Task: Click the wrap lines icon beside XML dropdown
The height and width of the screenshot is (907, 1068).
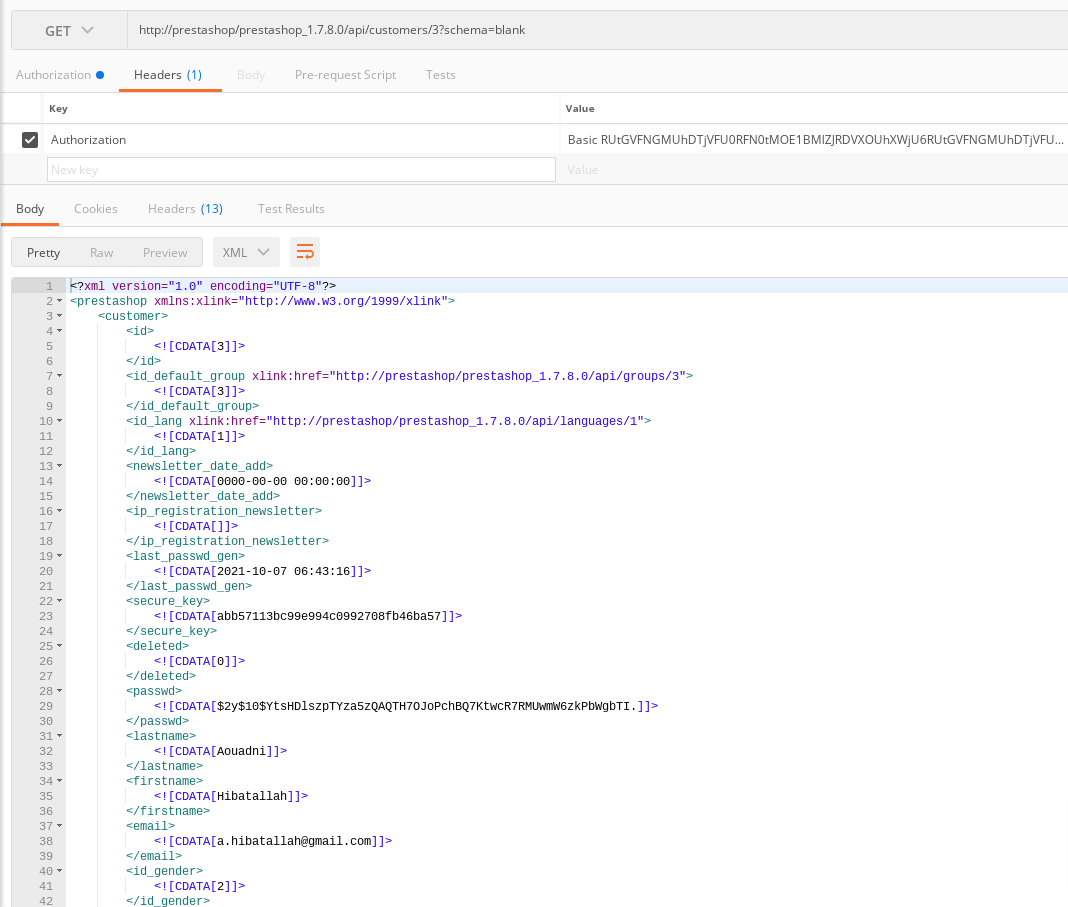Action: coord(304,252)
